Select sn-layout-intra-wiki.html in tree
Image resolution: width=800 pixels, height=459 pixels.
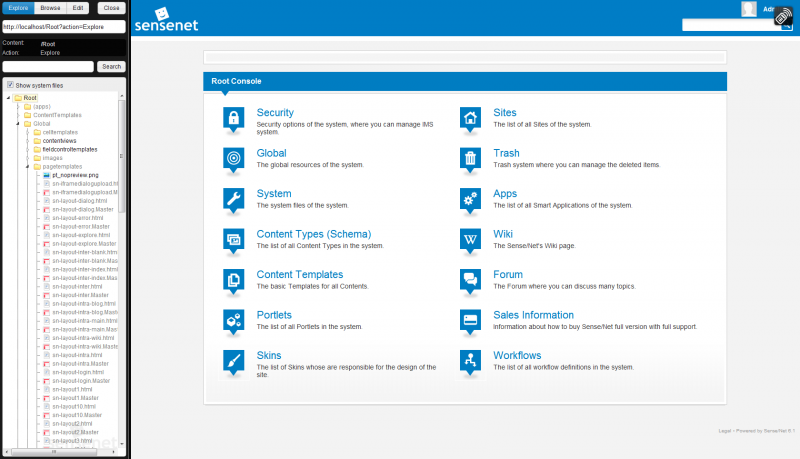83,338
